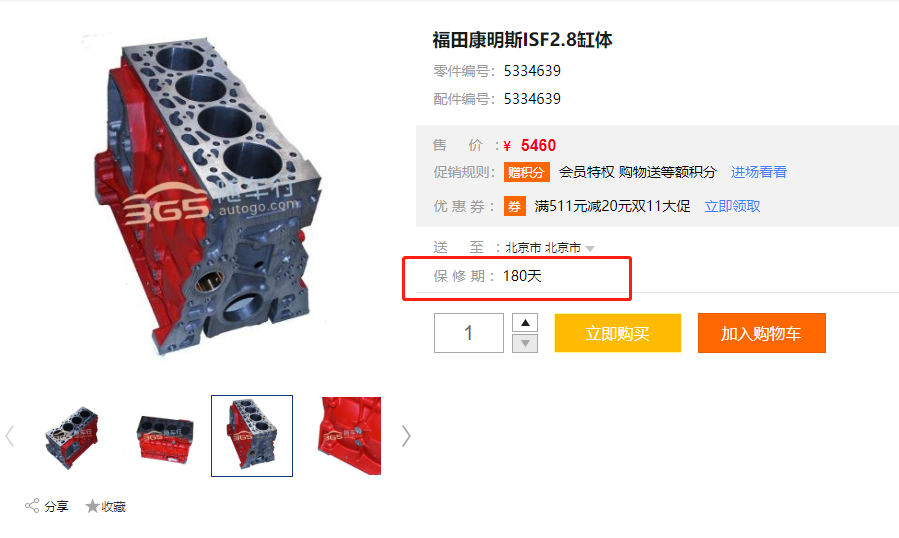Show next thumbnails with right arrow
This screenshot has height=538, width=899.
tap(406, 436)
